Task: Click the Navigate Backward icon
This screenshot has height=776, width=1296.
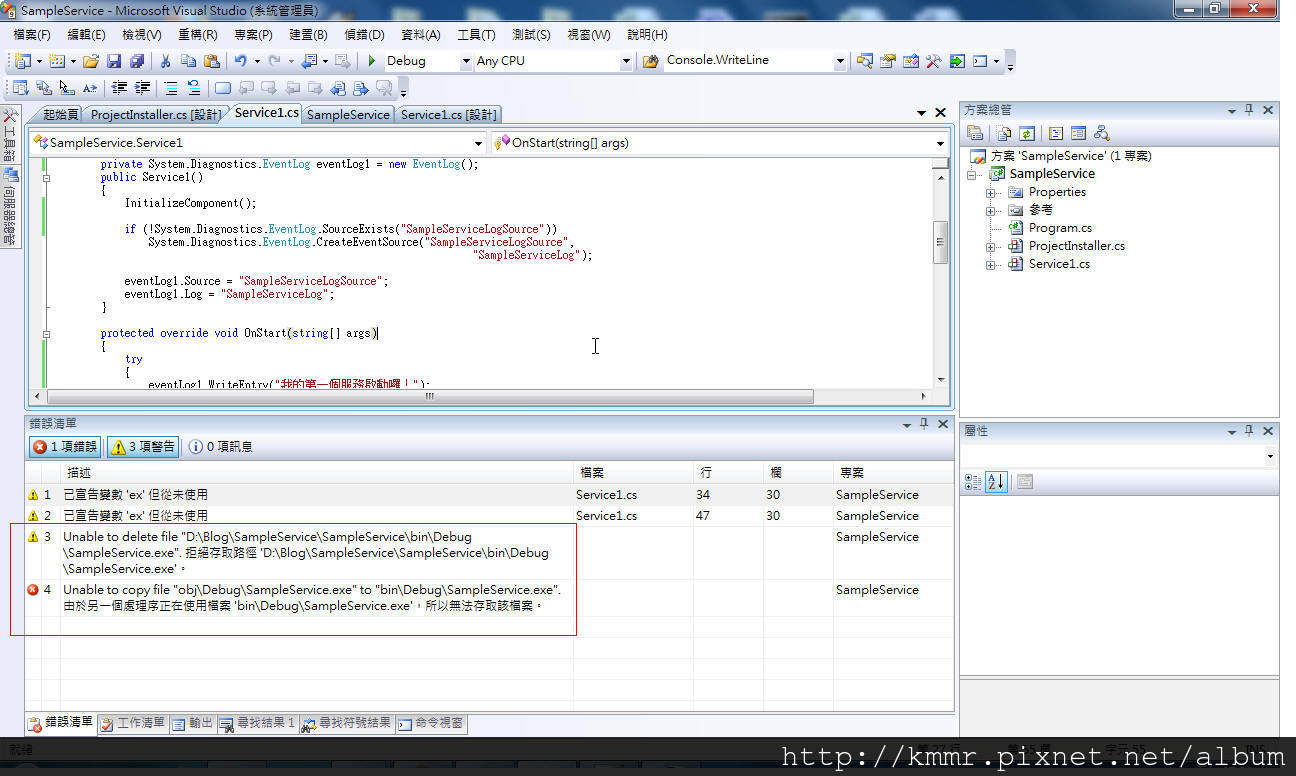Action: point(308,61)
